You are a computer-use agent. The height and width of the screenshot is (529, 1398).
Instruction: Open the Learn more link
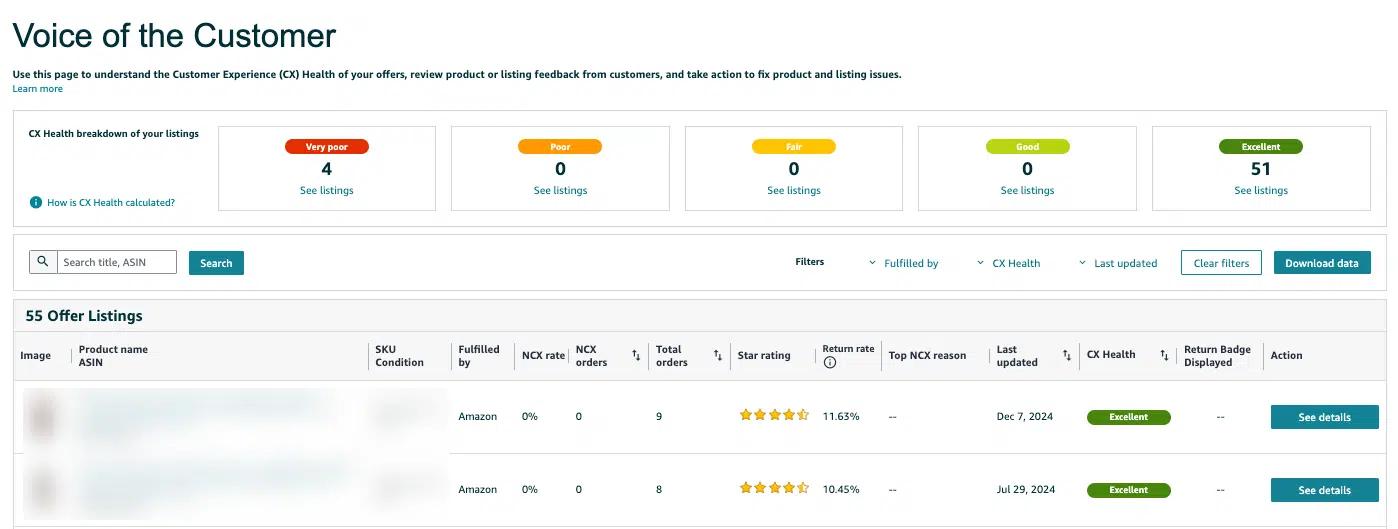38,89
